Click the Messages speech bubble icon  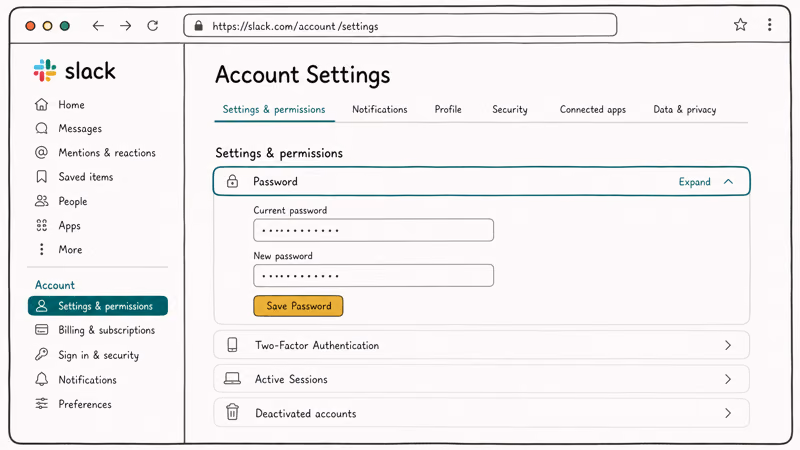(x=41, y=128)
